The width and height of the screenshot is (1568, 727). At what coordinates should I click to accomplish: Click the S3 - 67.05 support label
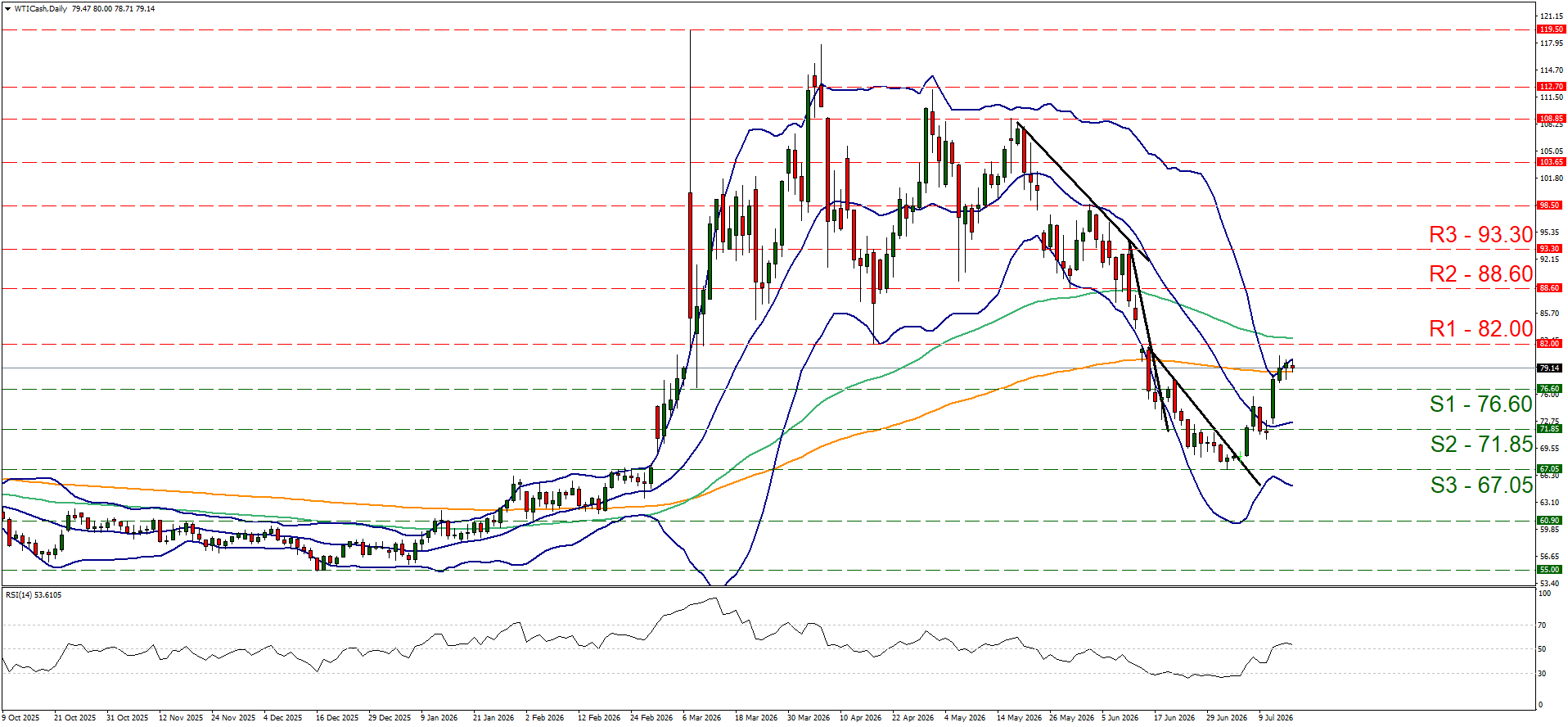[x=1481, y=485]
